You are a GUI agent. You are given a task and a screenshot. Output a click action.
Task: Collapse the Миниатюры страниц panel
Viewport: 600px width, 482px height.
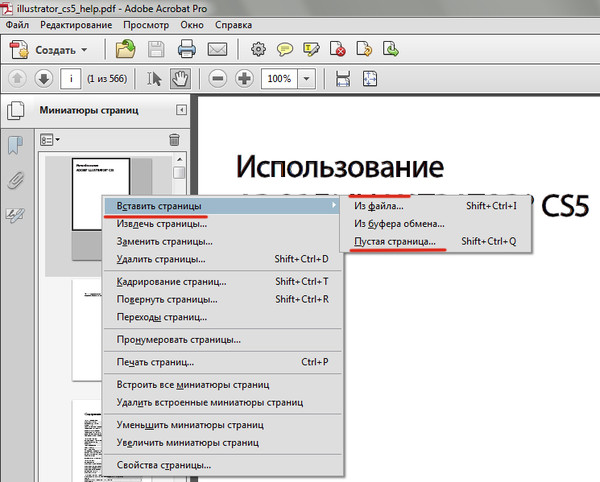pos(181,110)
